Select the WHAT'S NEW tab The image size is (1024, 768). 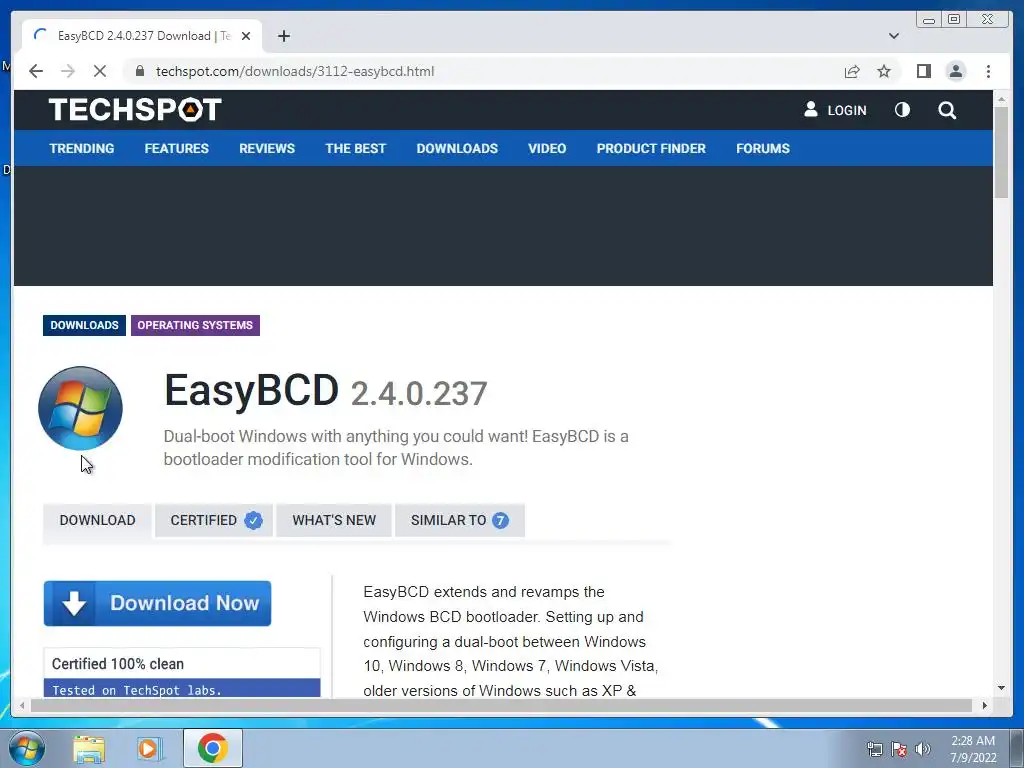pos(334,520)
